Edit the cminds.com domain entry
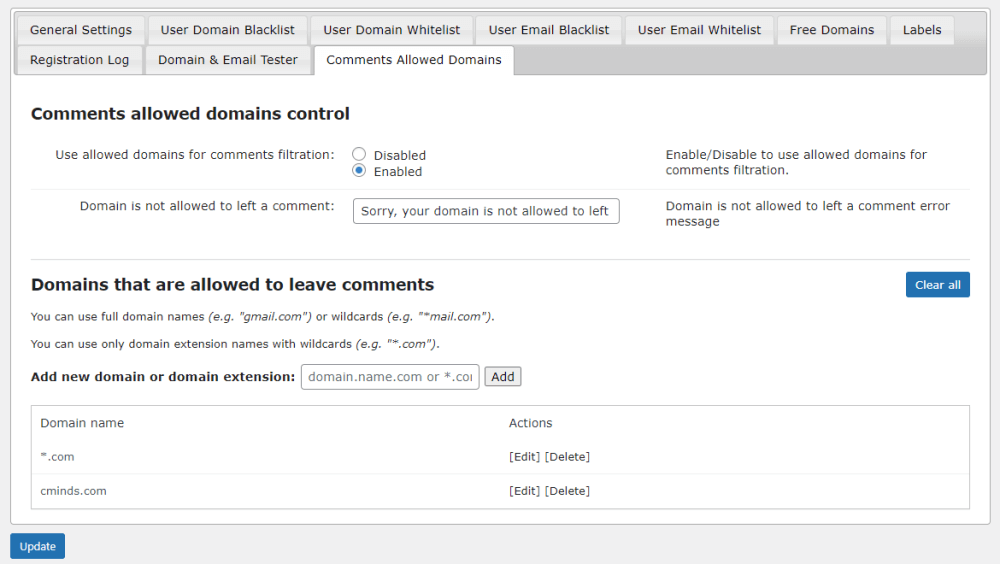Screen dimensions: 1000x564 tap(524, 491)
